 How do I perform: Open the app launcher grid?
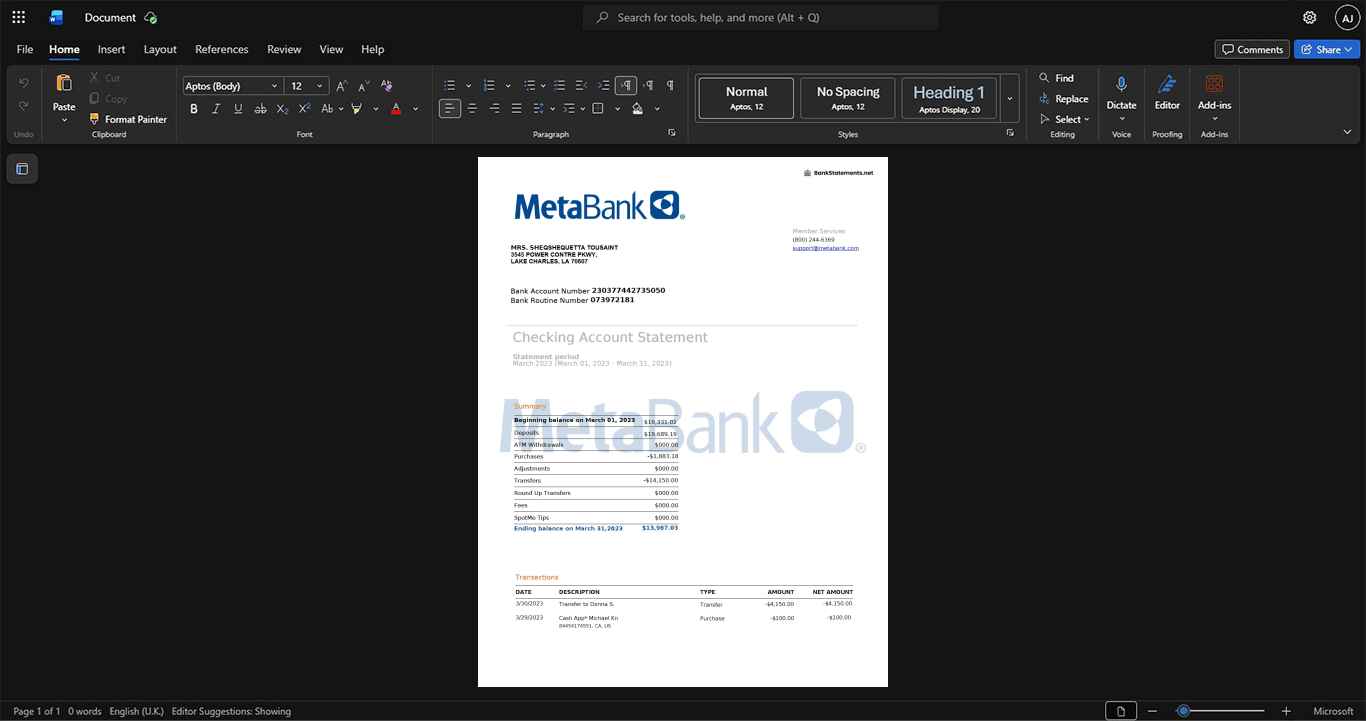point(18,17)
